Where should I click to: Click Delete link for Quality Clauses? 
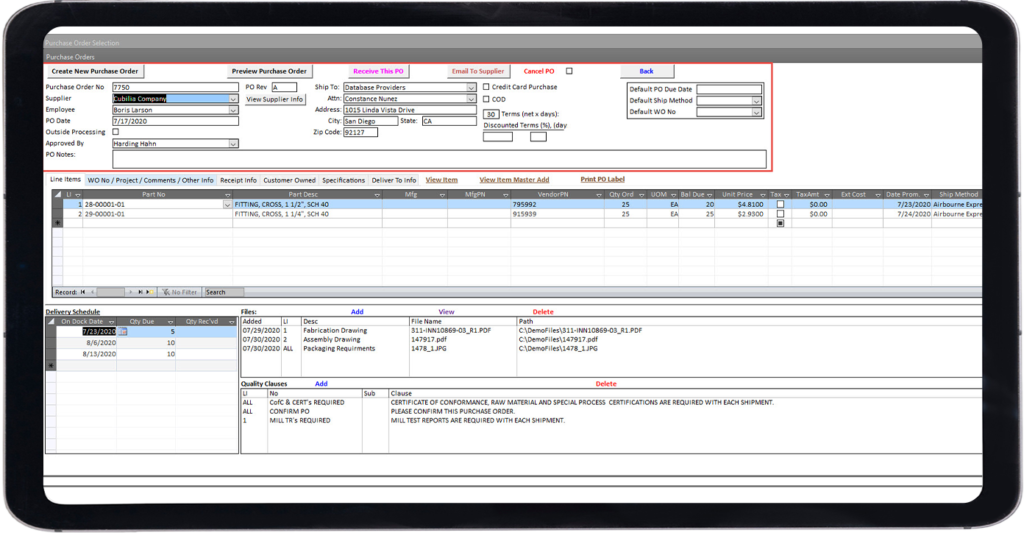click(605, 383)
